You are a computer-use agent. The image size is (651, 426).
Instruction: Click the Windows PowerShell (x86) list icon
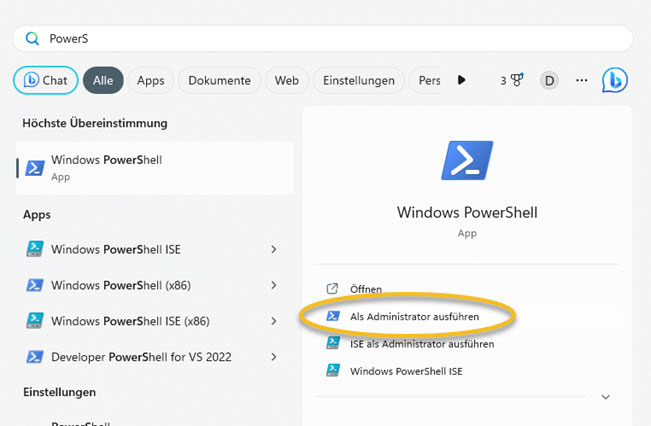[35, 285]
